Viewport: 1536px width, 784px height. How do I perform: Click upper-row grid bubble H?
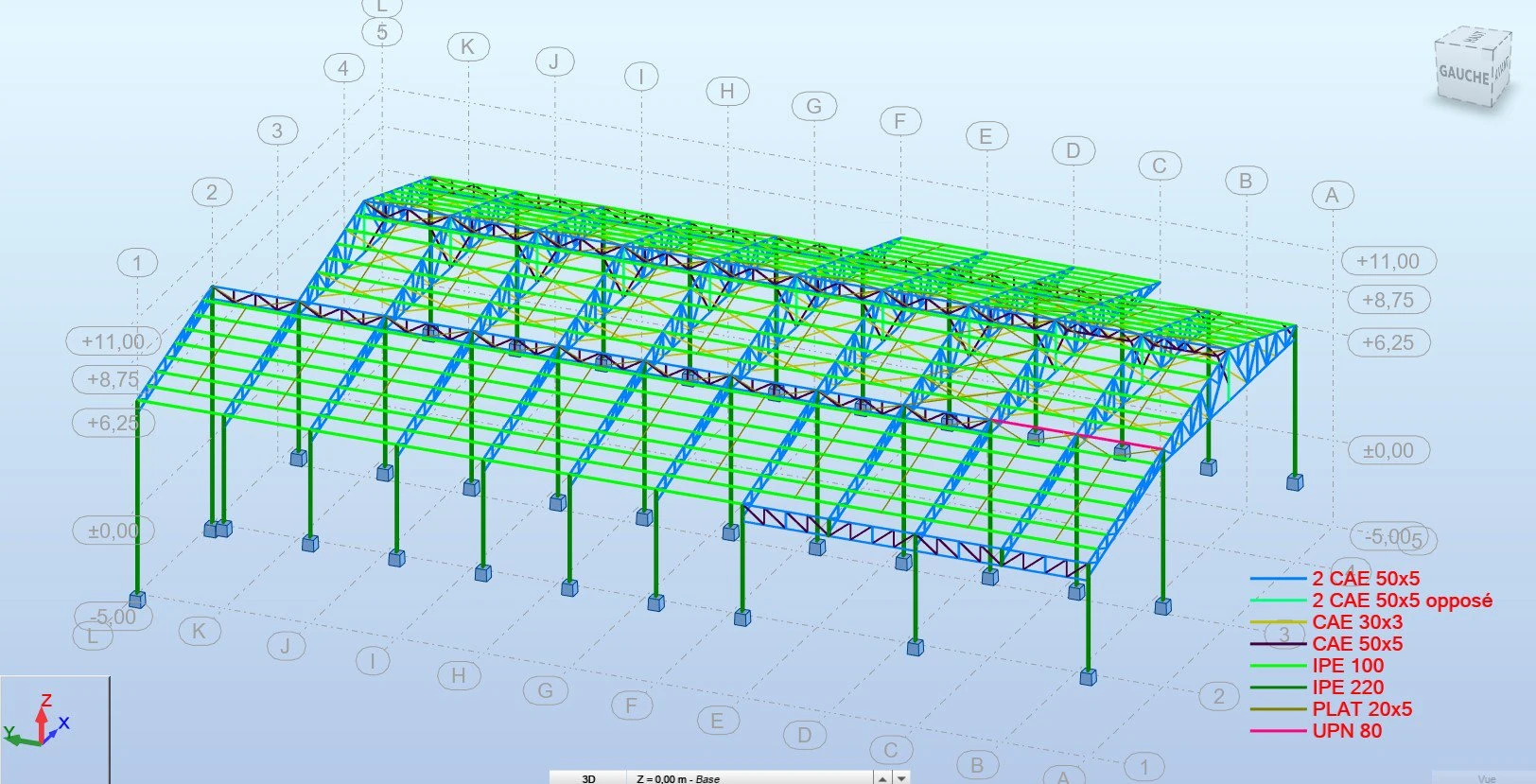pyautogui.click(x=727, y=92)
